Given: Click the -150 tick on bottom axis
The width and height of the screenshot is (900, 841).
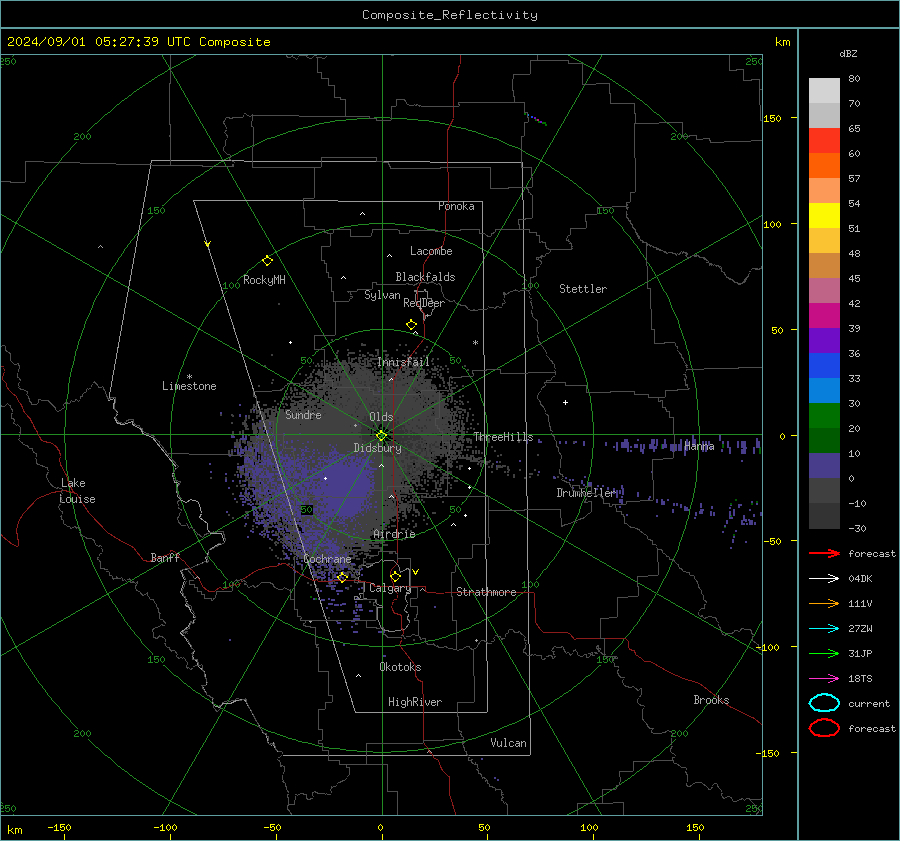Looking at the screenshot, I should pos(59,827).
